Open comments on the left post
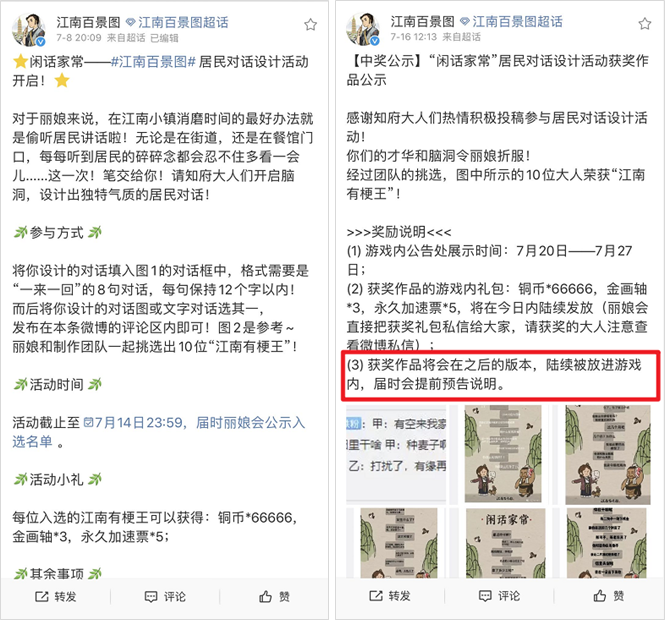The image size is (665, 620). 165,597
